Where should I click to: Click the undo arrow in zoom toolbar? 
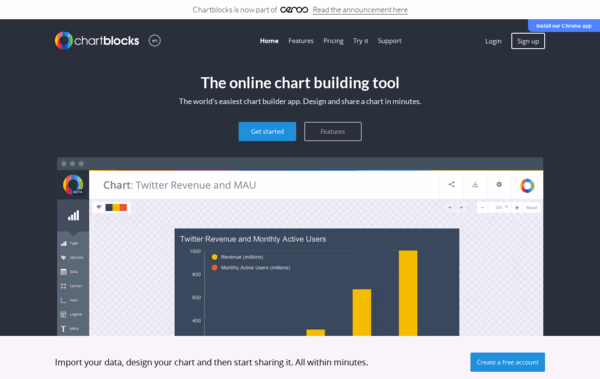[450, 207]
